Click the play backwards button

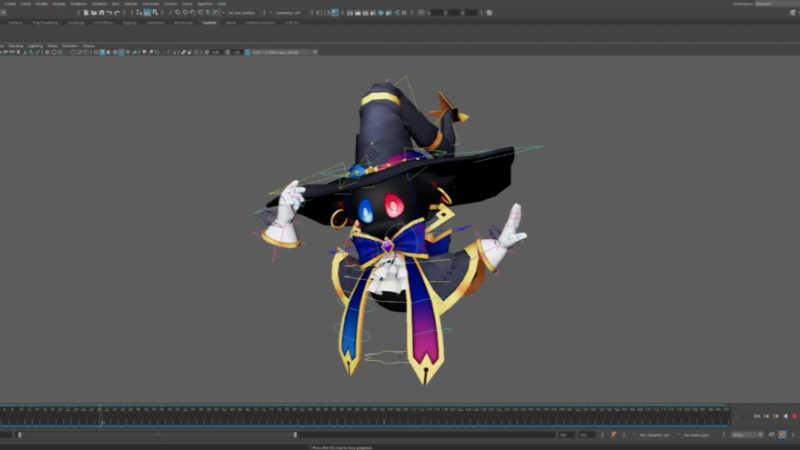pos(785,416)
